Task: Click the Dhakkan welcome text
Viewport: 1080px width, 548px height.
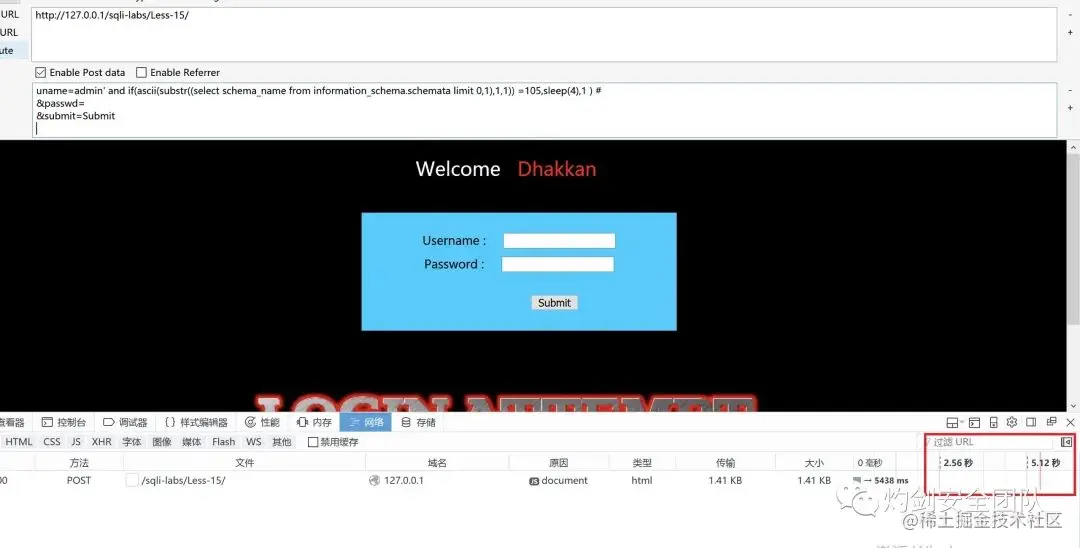Action: (557, 169)
